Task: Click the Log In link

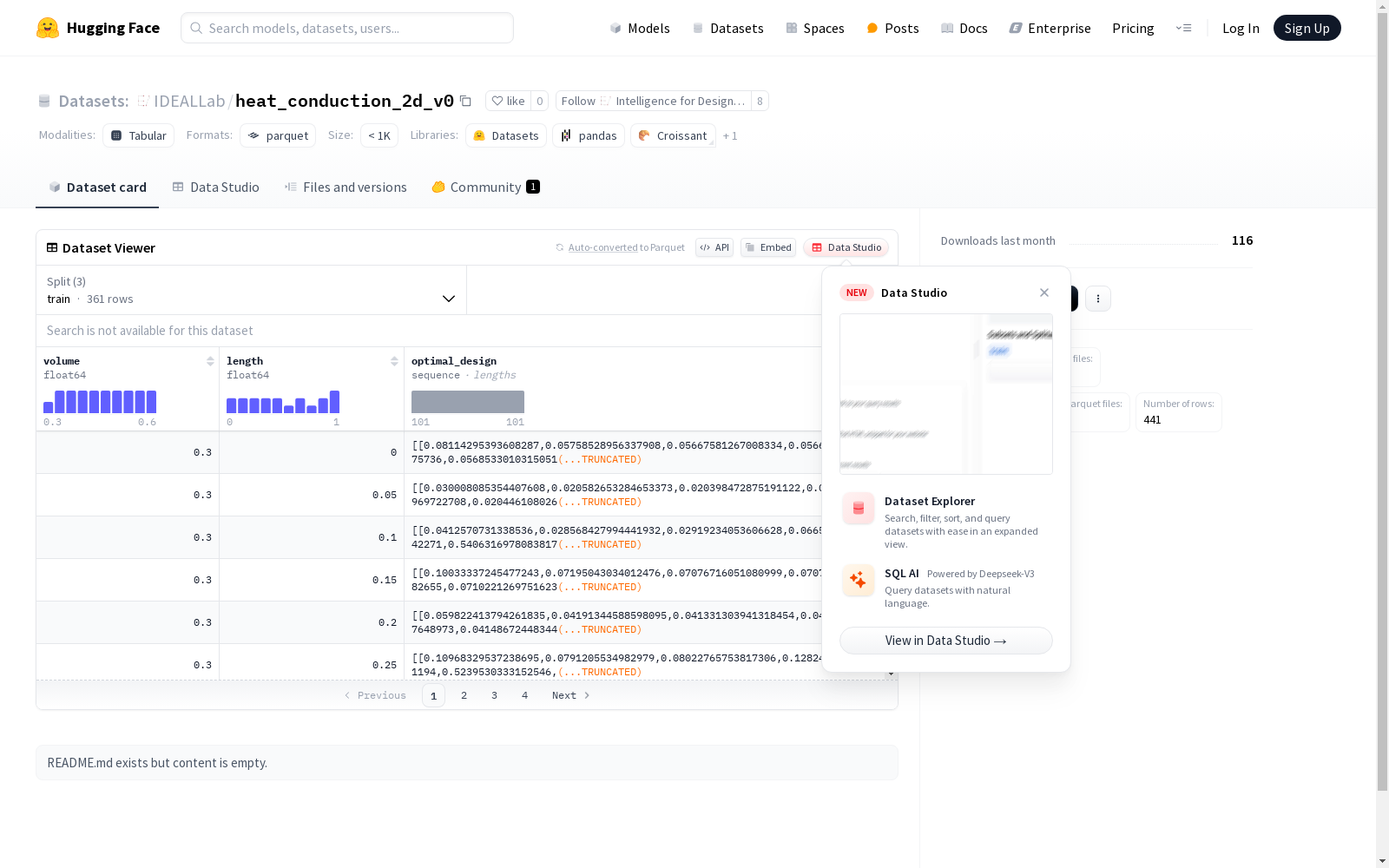Action: point(1241,28)
